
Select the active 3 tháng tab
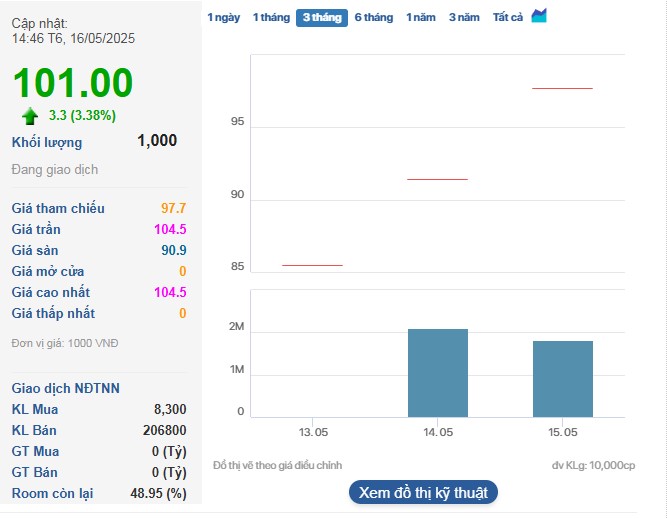tap(321, 17)
